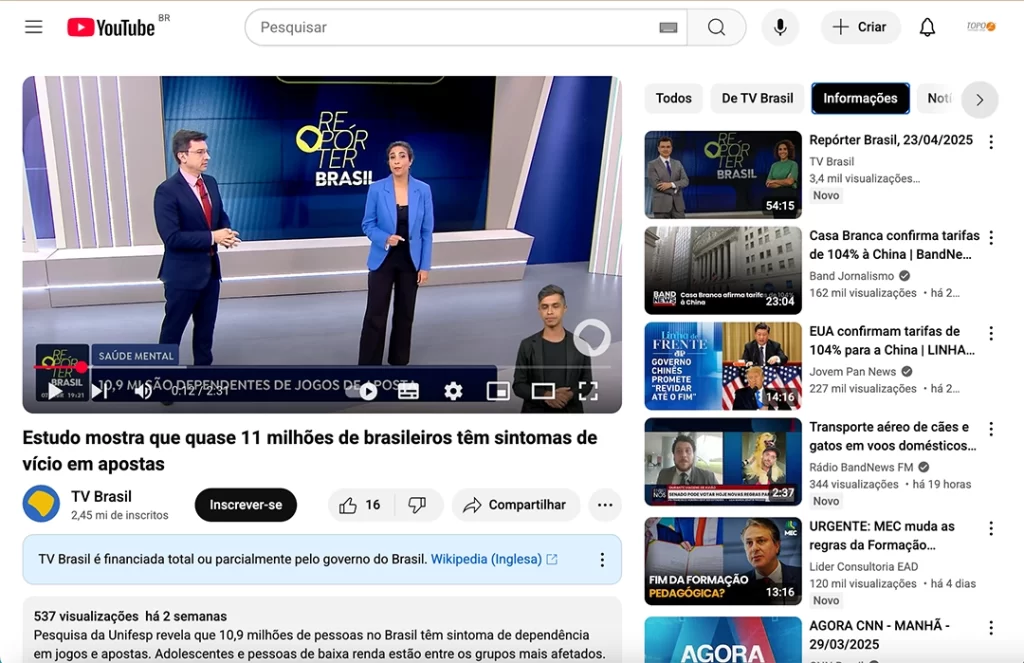
Task: Open options for the TV Brasil funding notice
Action: click(x=602, y=560)
